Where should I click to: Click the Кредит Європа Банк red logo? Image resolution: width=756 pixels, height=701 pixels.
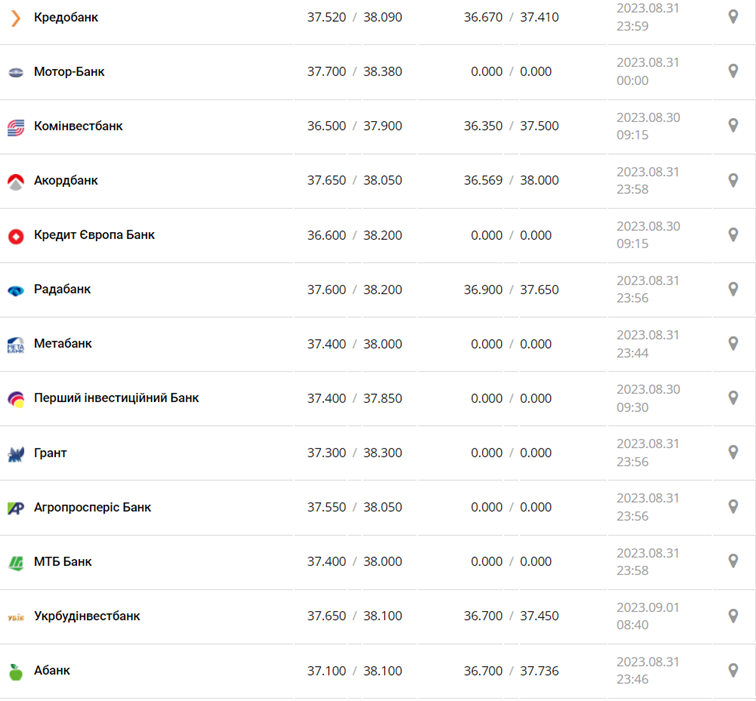(x=16, y=236)
